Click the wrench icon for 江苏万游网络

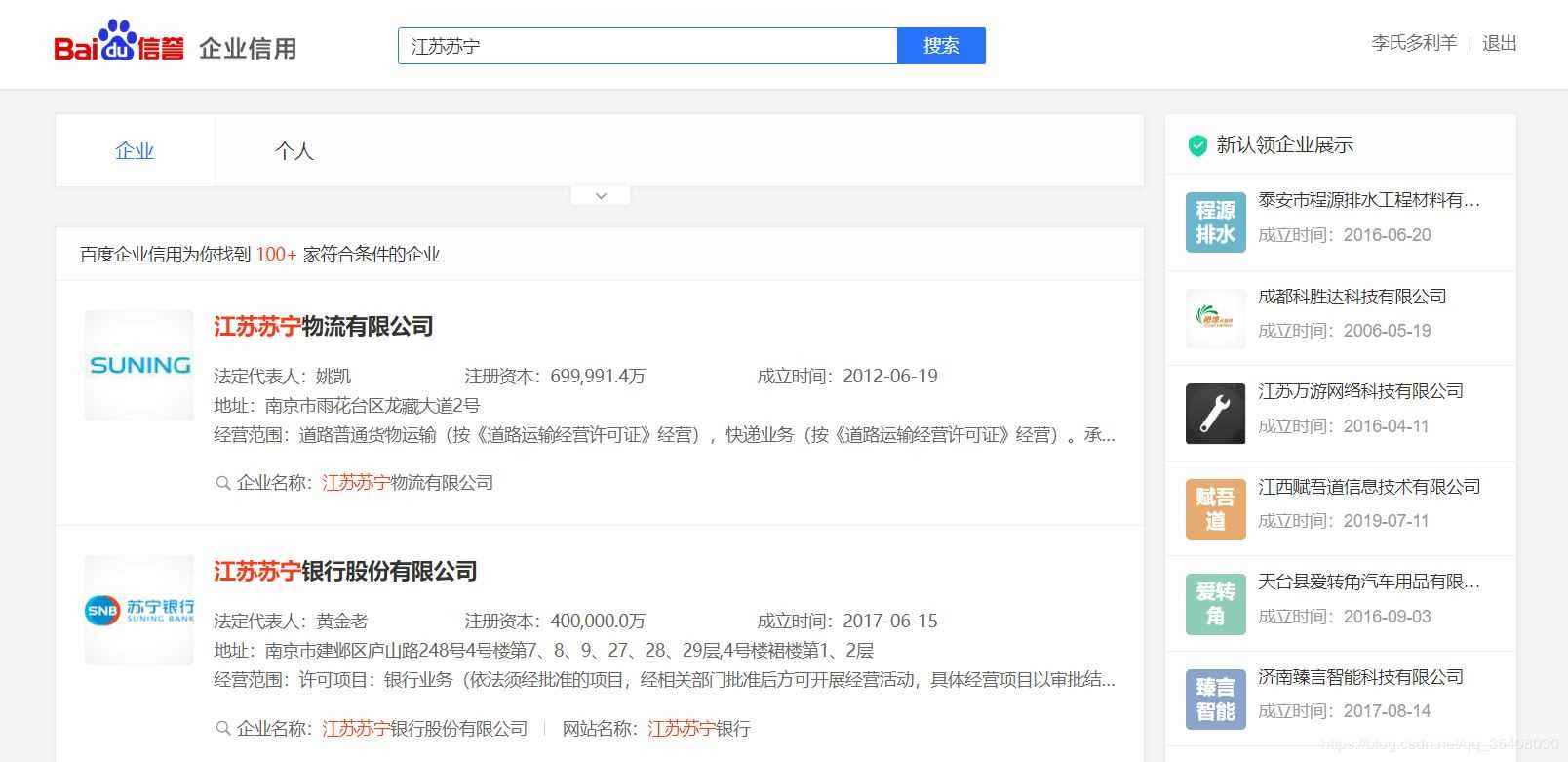coord(1215,413)
